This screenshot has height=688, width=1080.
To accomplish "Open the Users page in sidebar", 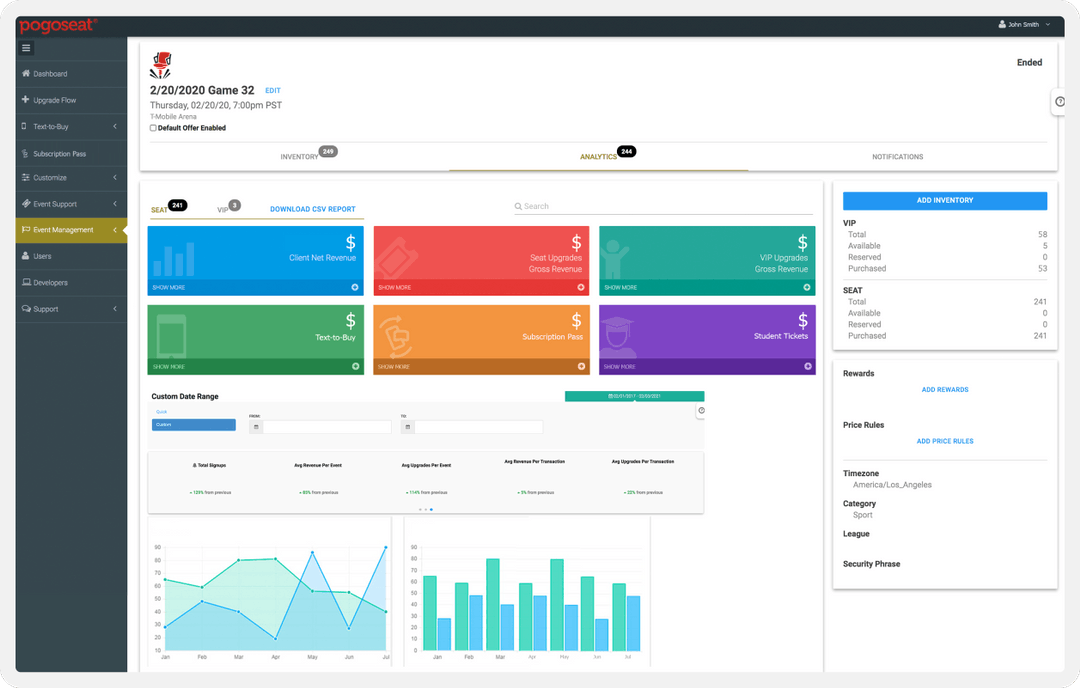I will coord(42,256).
